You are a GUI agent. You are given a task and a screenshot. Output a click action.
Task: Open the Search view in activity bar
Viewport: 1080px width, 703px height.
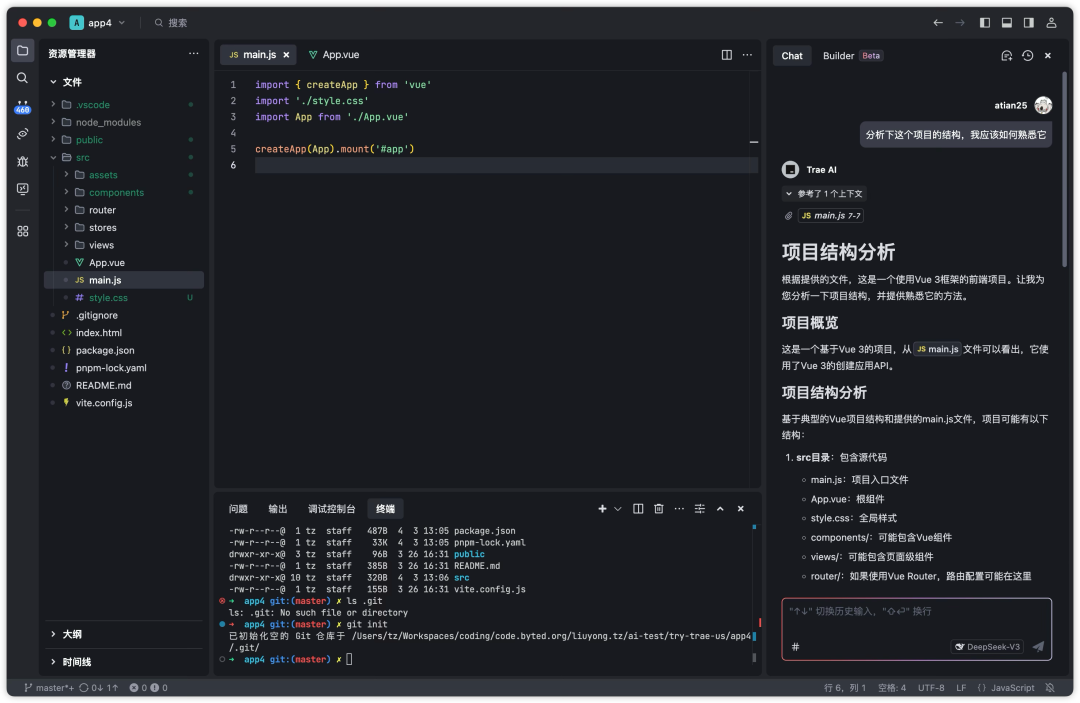pos(23,78)
